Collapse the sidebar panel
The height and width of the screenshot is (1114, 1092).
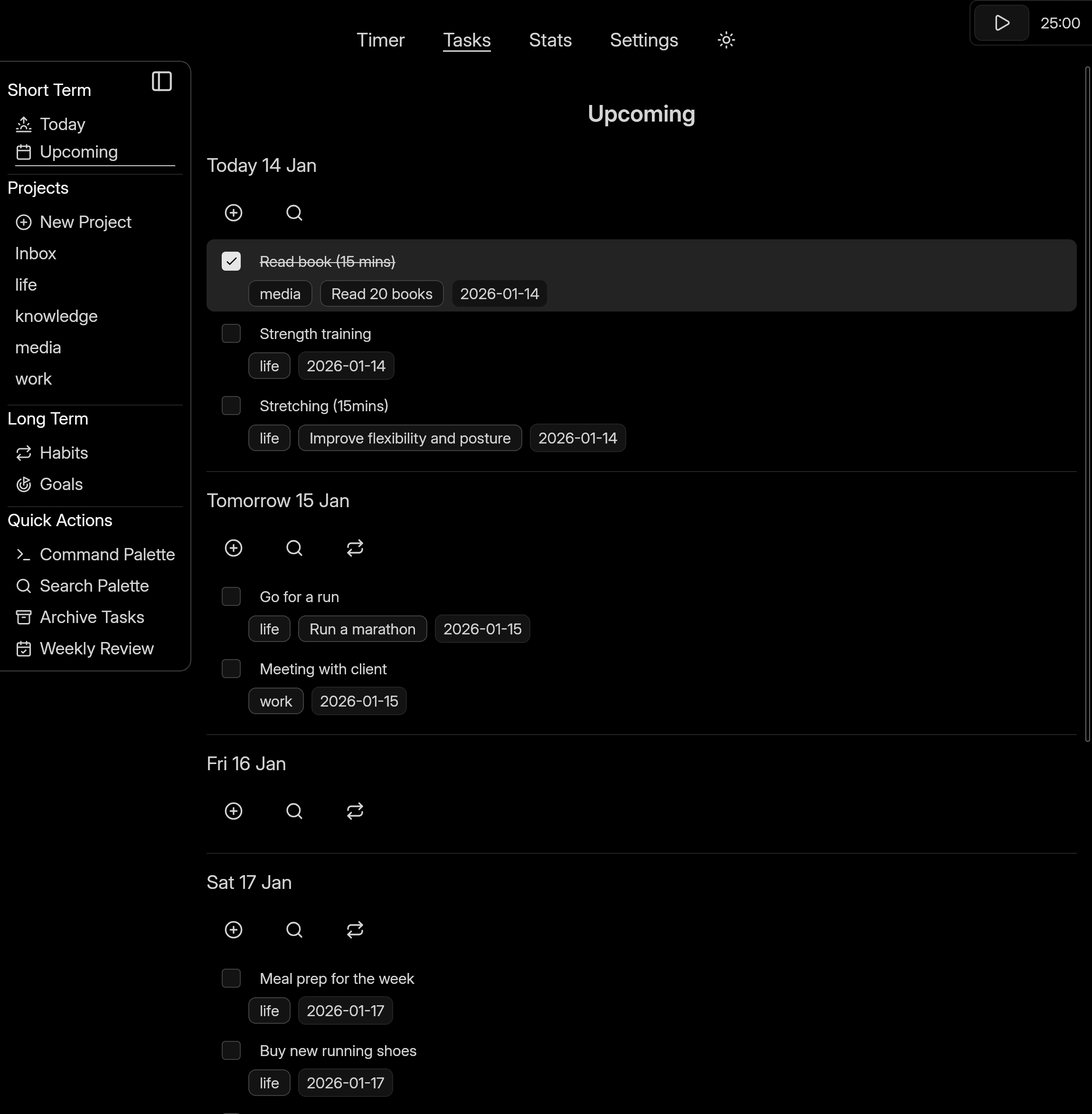pyautogui.click(x=162, y=82)
